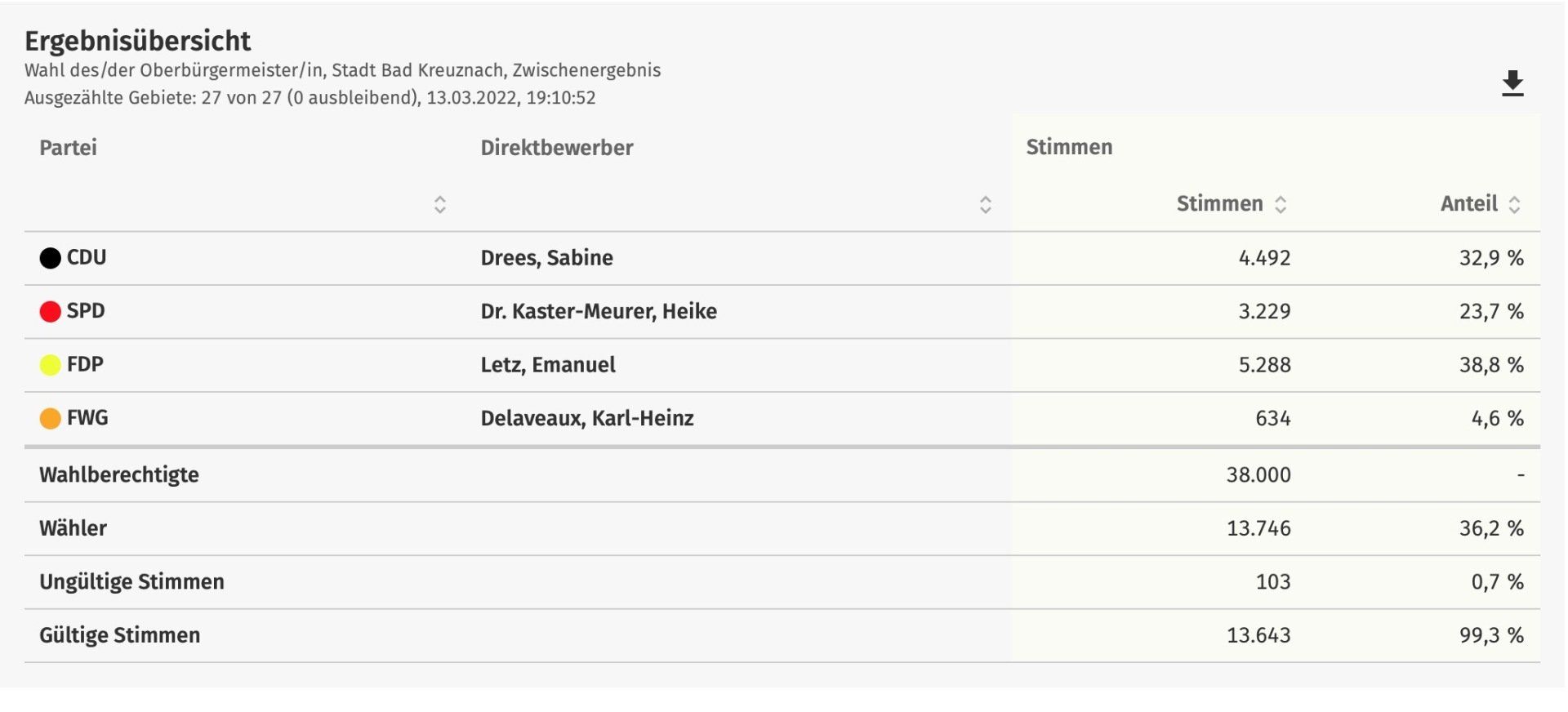The width and height of the screenshot is (1568, 712).
Task: Click the black CDU color dot
Action: 51,258
